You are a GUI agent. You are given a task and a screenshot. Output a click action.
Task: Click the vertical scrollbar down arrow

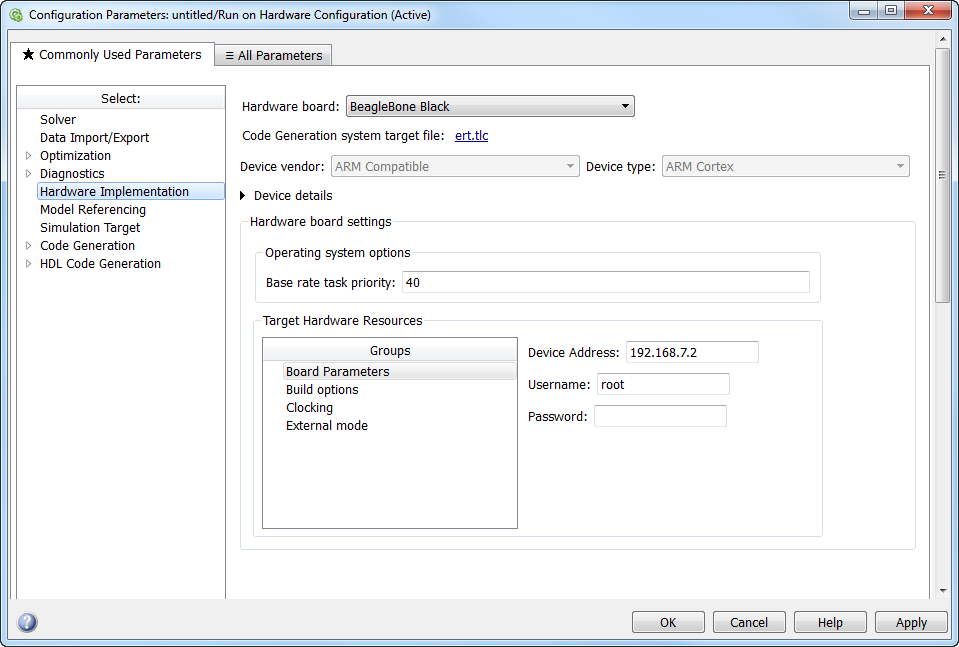click(x=942, y=590)
